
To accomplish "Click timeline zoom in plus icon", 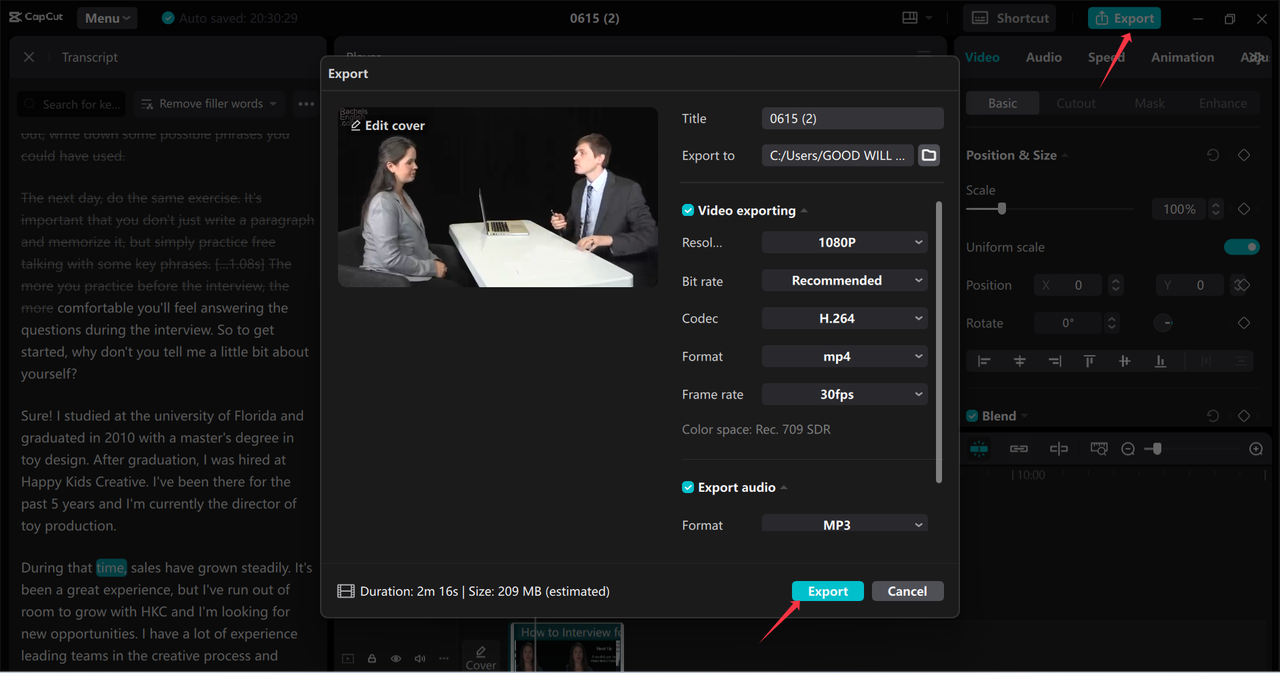I will coord(1256,449).
